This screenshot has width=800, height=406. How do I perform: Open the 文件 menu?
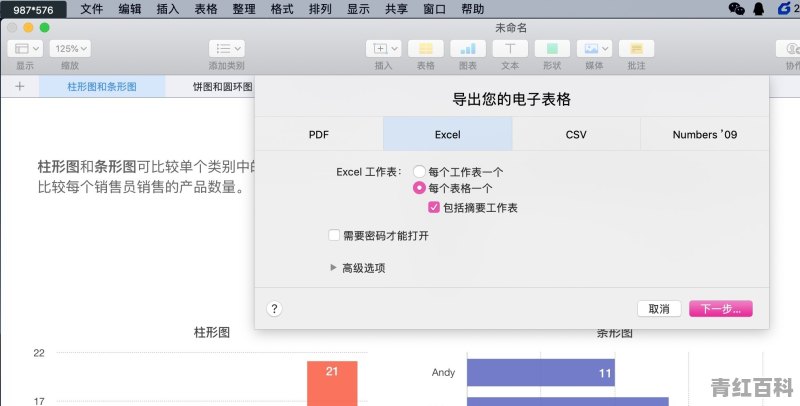click(x=92, y=9)
